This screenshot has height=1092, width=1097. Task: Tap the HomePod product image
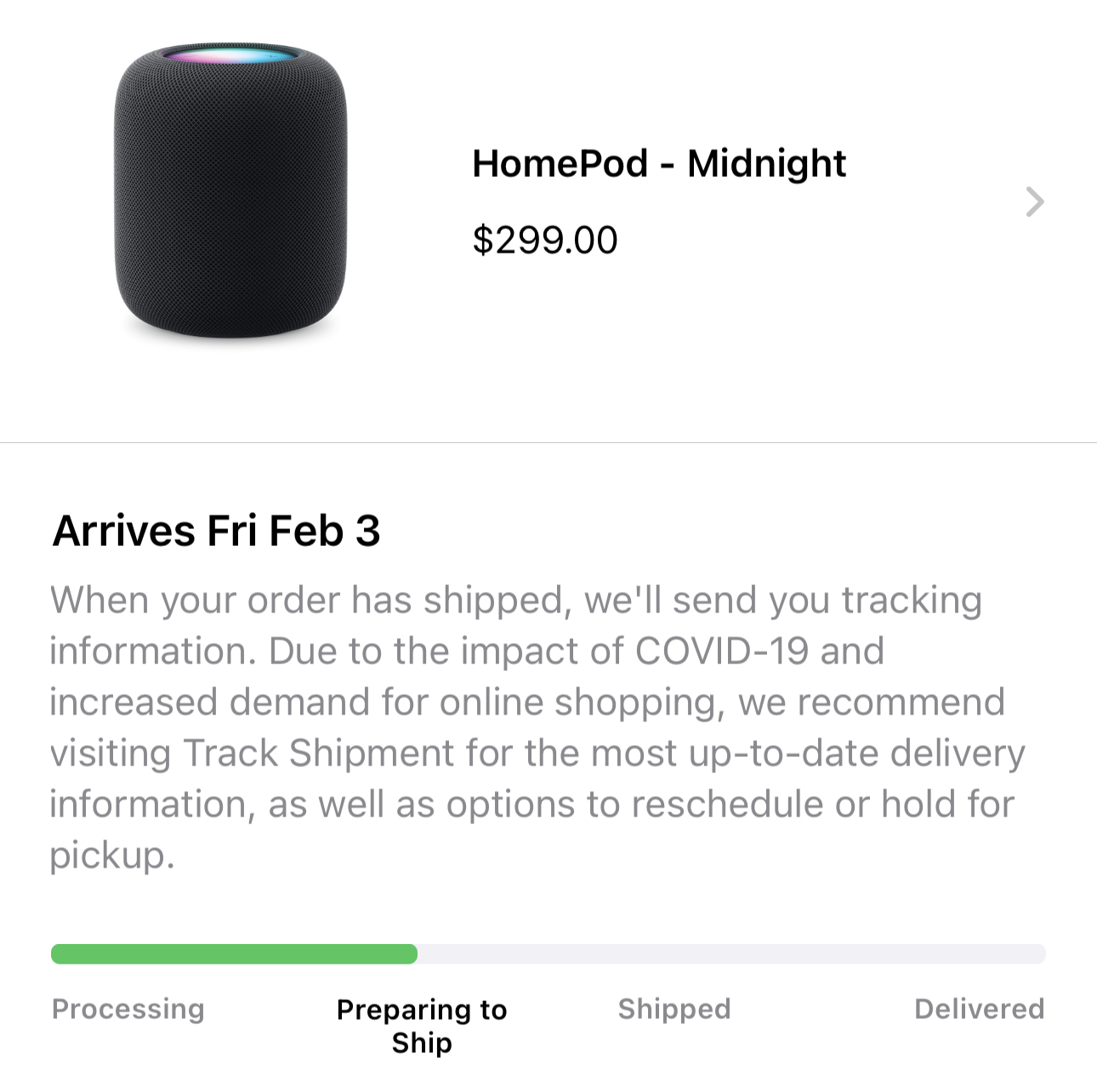click(x=230, y=191)
